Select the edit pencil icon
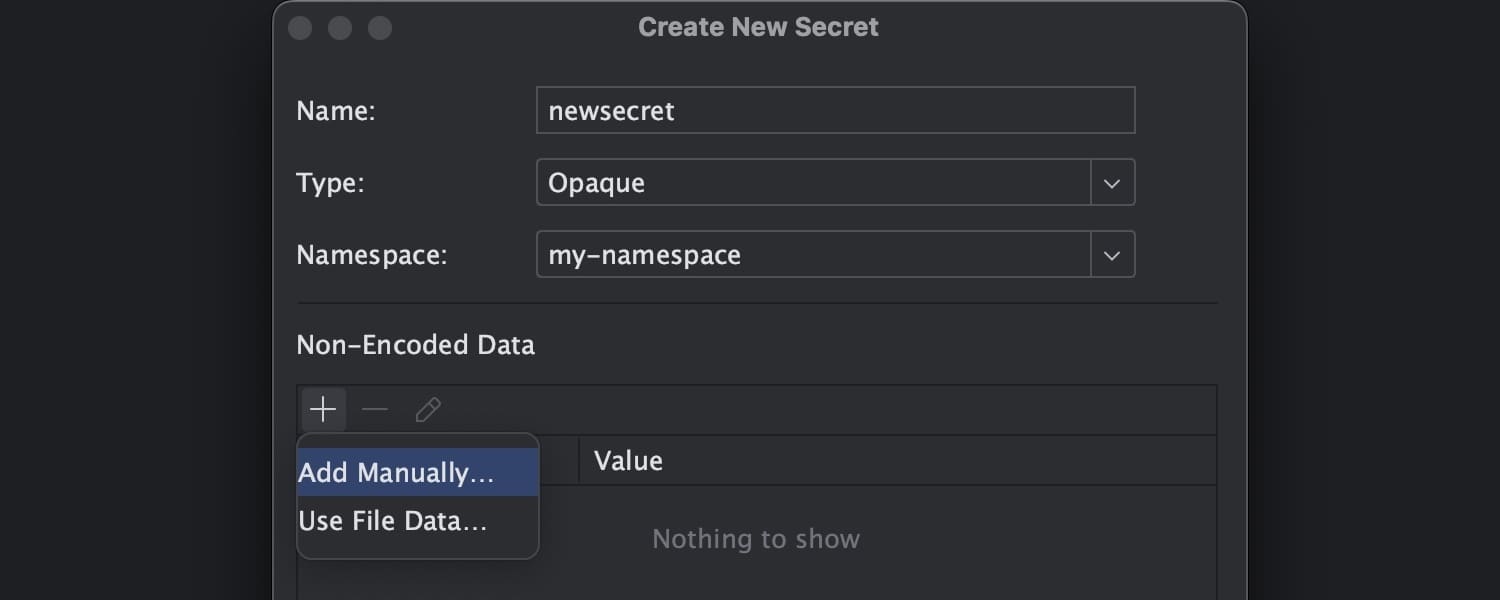 tap(428, 409)
